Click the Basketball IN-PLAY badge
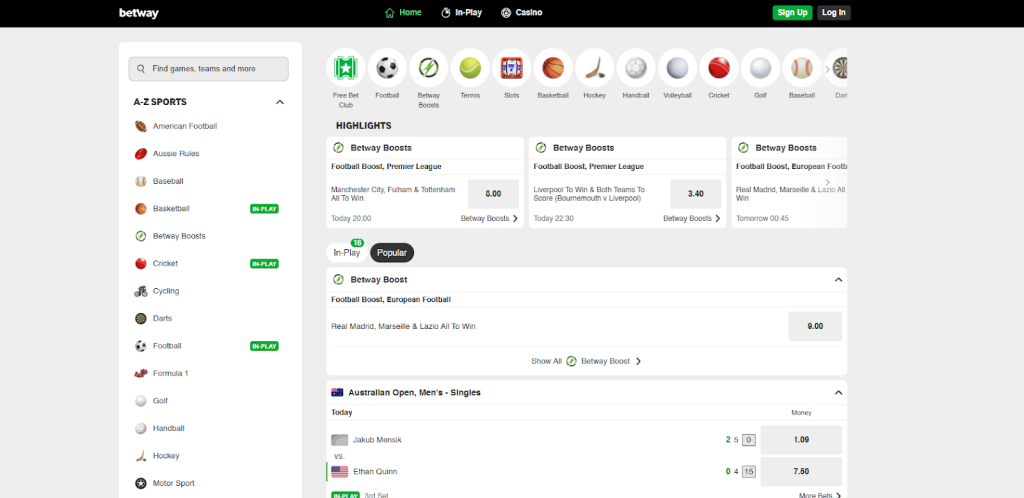This screenshot has width=1024, height=498. pos(264,209)
